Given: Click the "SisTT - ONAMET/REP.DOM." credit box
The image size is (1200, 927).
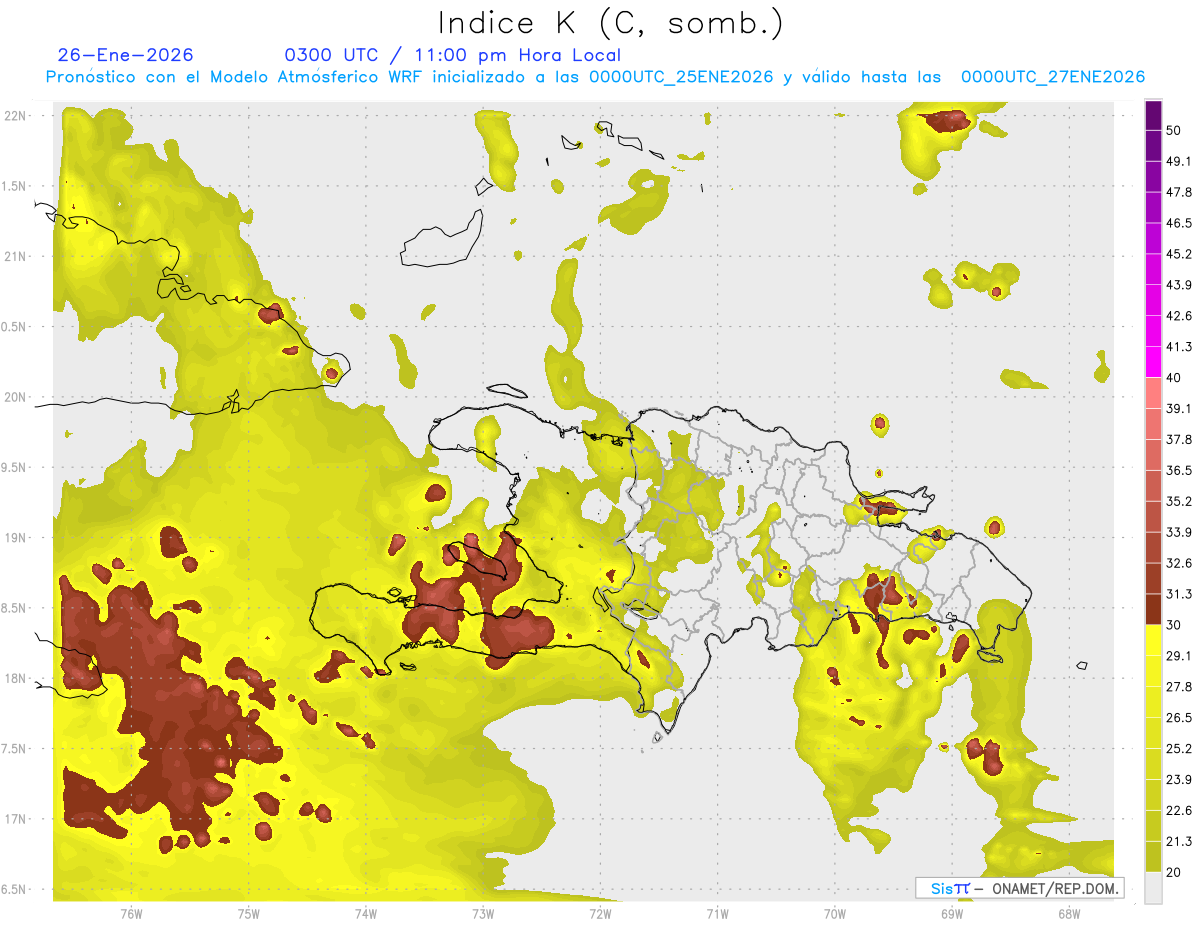Looking at the screenshot, I should click(1019, 888).
